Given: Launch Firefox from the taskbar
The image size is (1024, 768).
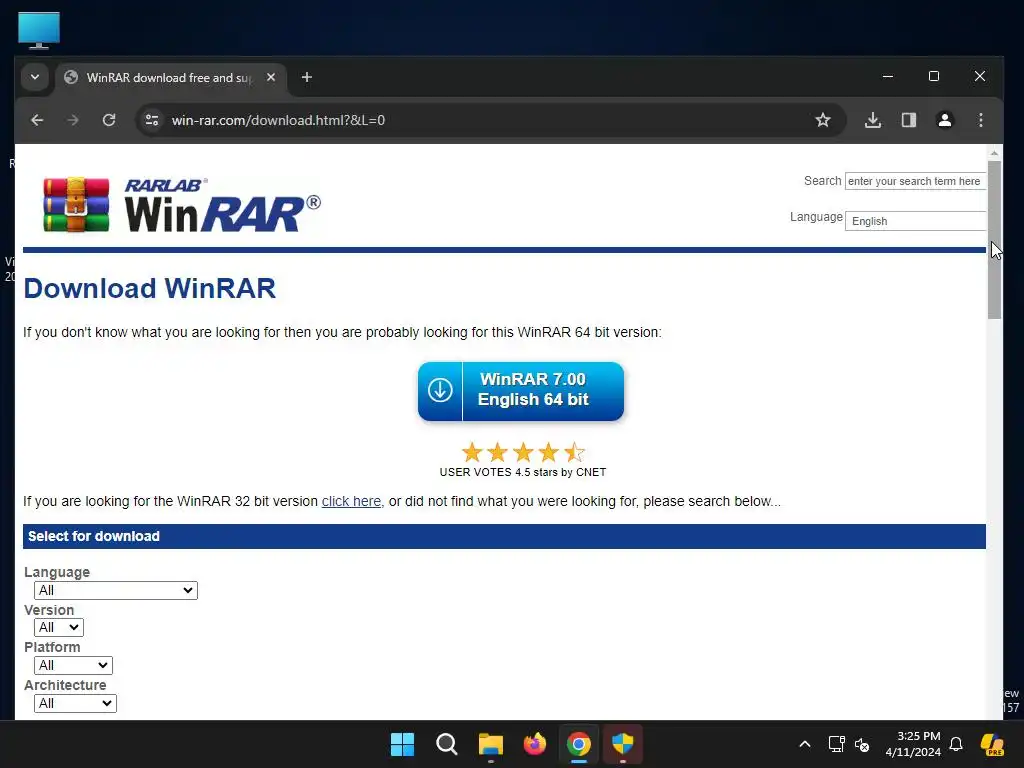Looking at the screenshot, I should (535, 744).
